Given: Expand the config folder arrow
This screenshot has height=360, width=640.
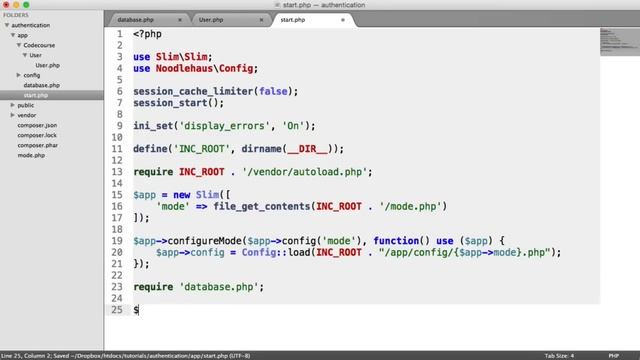Looking at the screenshot, I should click(19, 75).
